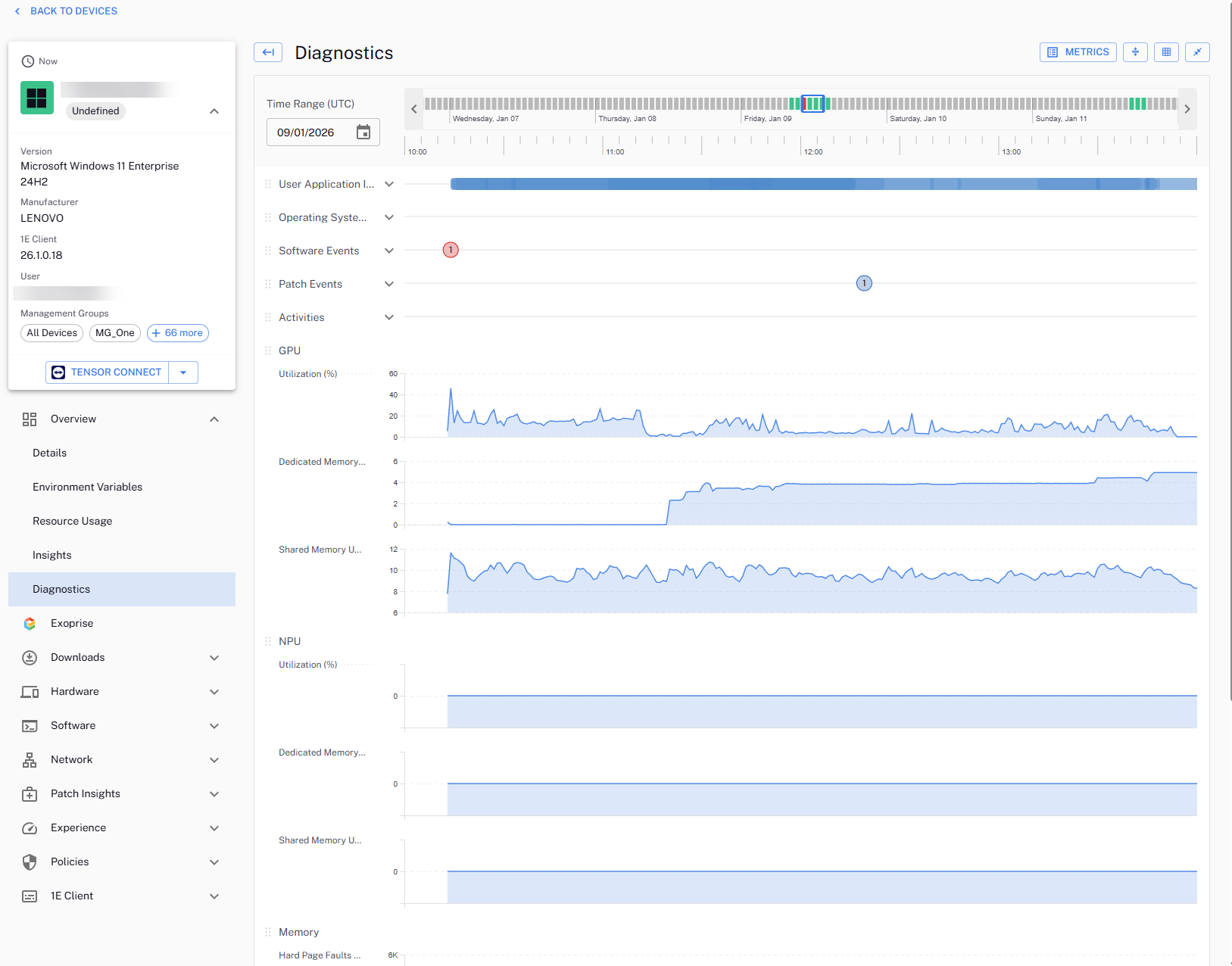Open the calendar date picker icon
This screenshot has height=966, width=1232.
pos(363,132)
